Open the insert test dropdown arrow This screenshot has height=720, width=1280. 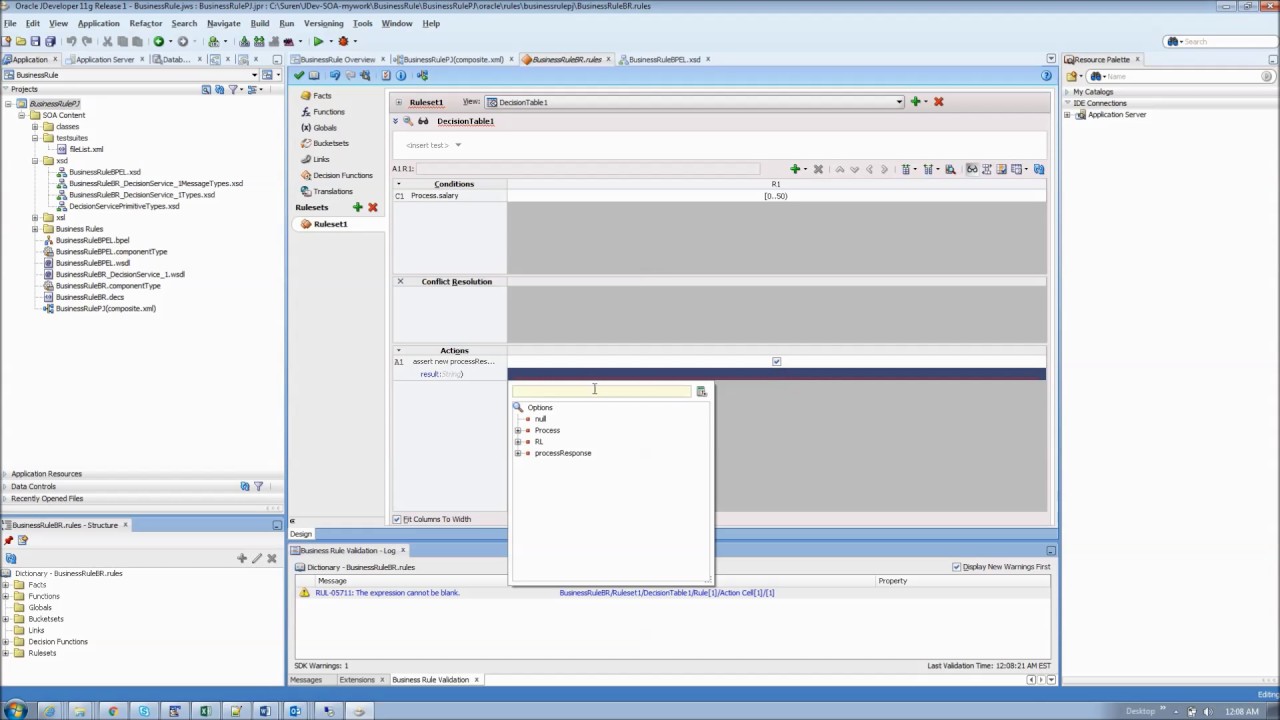[458, 145]
